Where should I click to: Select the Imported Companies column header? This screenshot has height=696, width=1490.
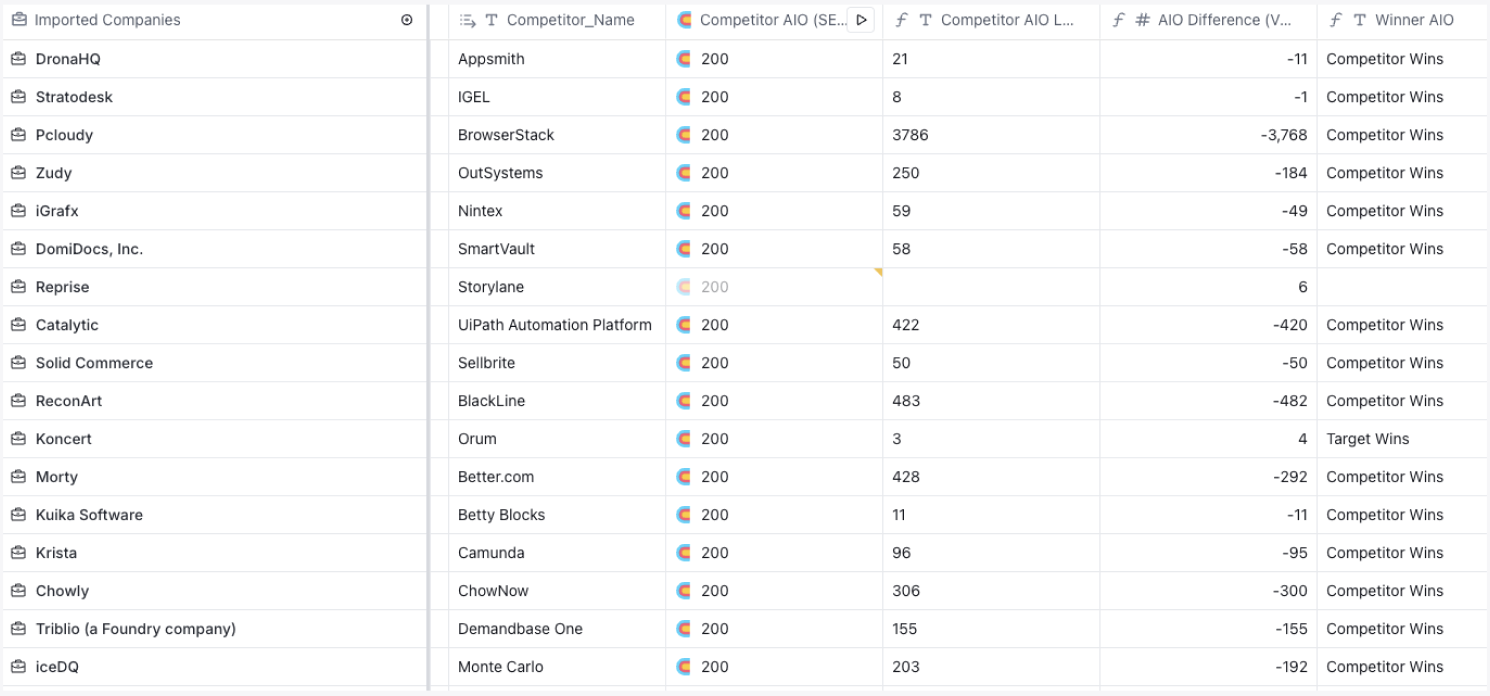click(107, 20)
